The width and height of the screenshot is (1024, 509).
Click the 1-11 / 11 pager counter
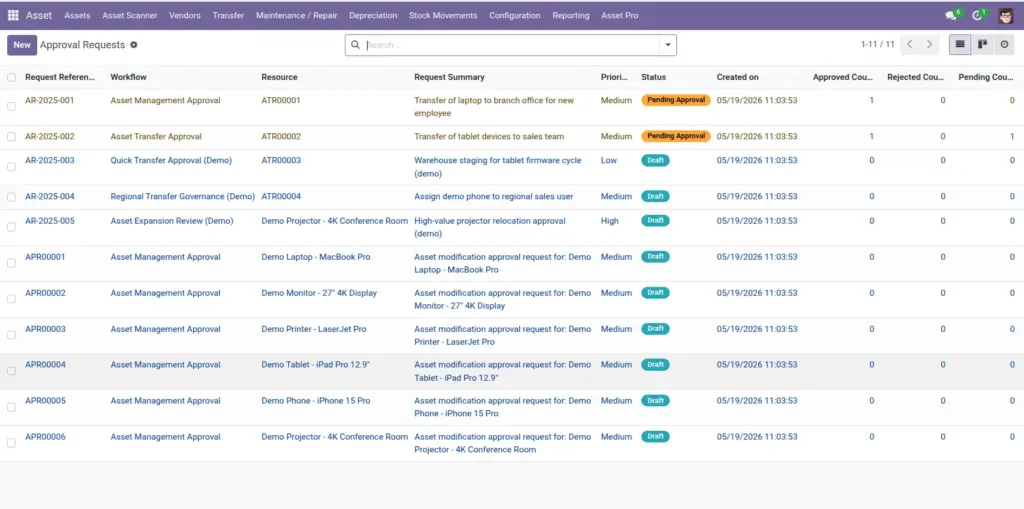pyautogui.click(x=877, y=44)
